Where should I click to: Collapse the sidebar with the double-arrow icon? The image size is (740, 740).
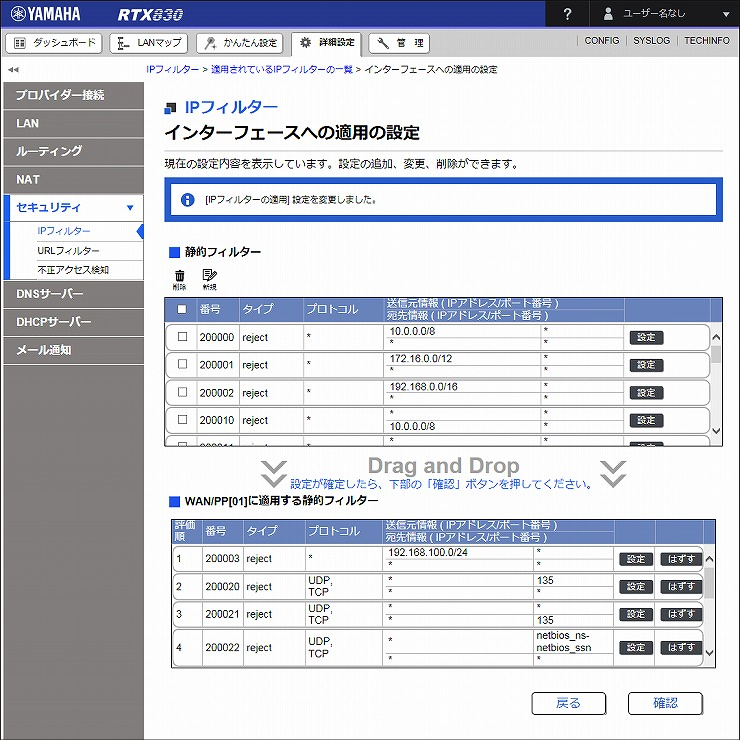click(13, 70)
